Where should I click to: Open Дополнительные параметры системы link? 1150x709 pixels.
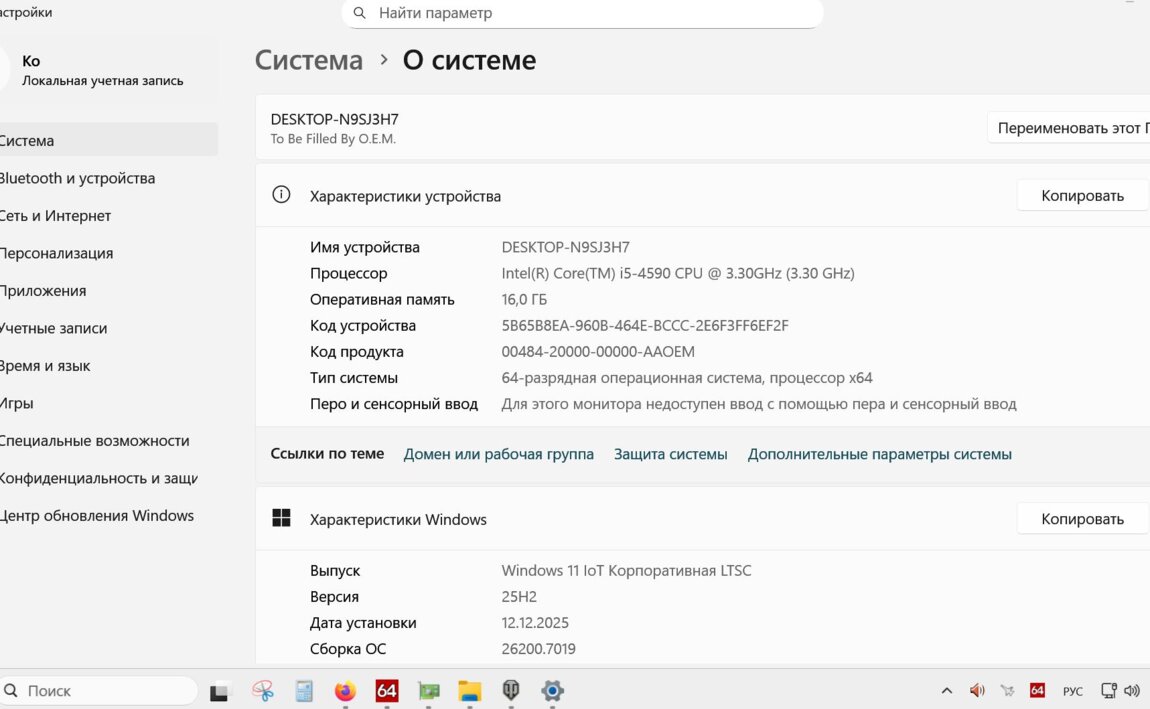pyautogui.click(x=879, y=454)
